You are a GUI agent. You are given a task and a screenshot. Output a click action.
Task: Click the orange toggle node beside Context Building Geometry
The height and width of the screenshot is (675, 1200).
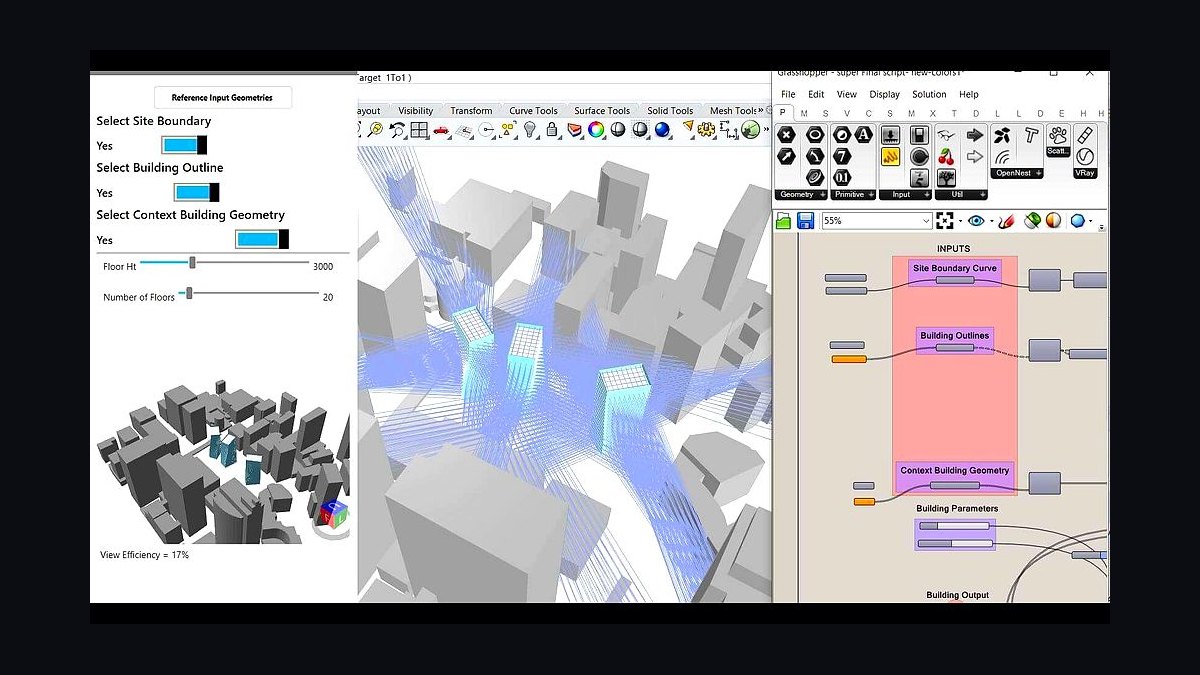tap(864, 501)
